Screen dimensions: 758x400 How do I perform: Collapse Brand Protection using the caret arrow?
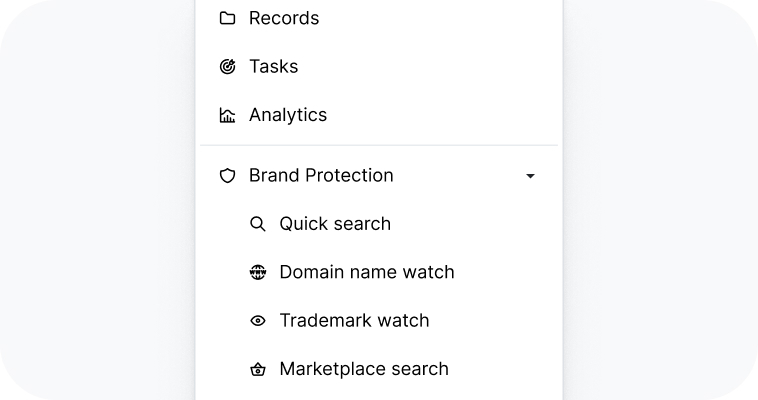[x=530, y=176]
